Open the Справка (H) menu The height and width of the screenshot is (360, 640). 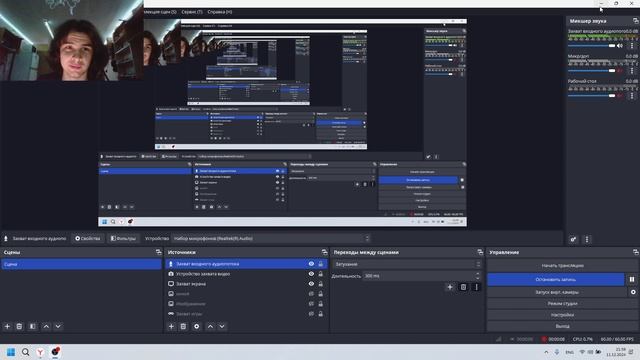pyautogui.click(x=220, y=12)
